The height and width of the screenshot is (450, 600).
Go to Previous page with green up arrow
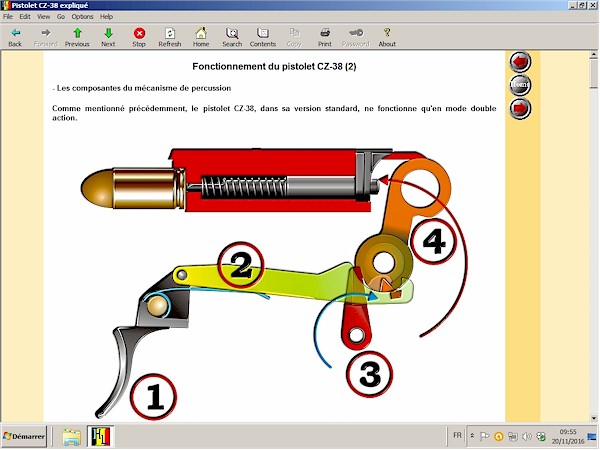click(77, 38)
